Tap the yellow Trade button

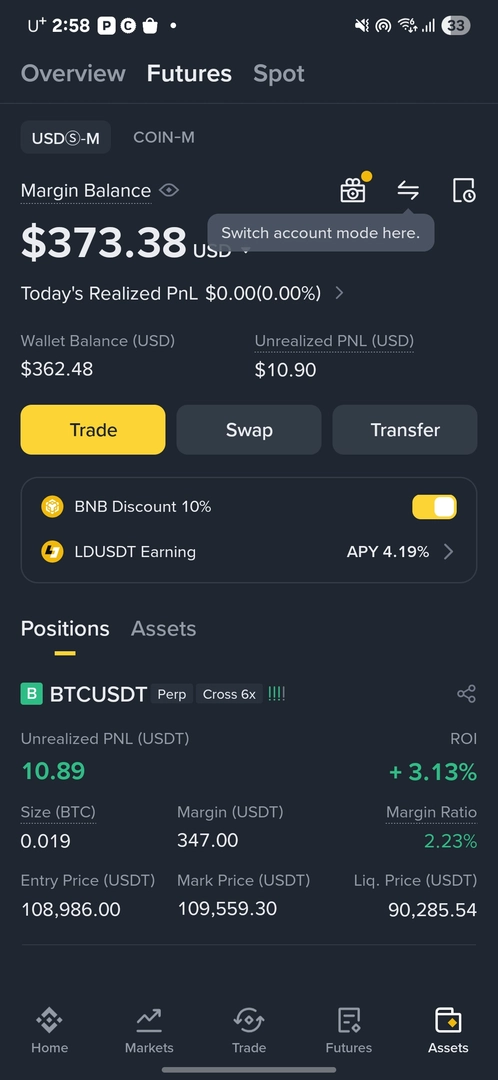(93, 430)
